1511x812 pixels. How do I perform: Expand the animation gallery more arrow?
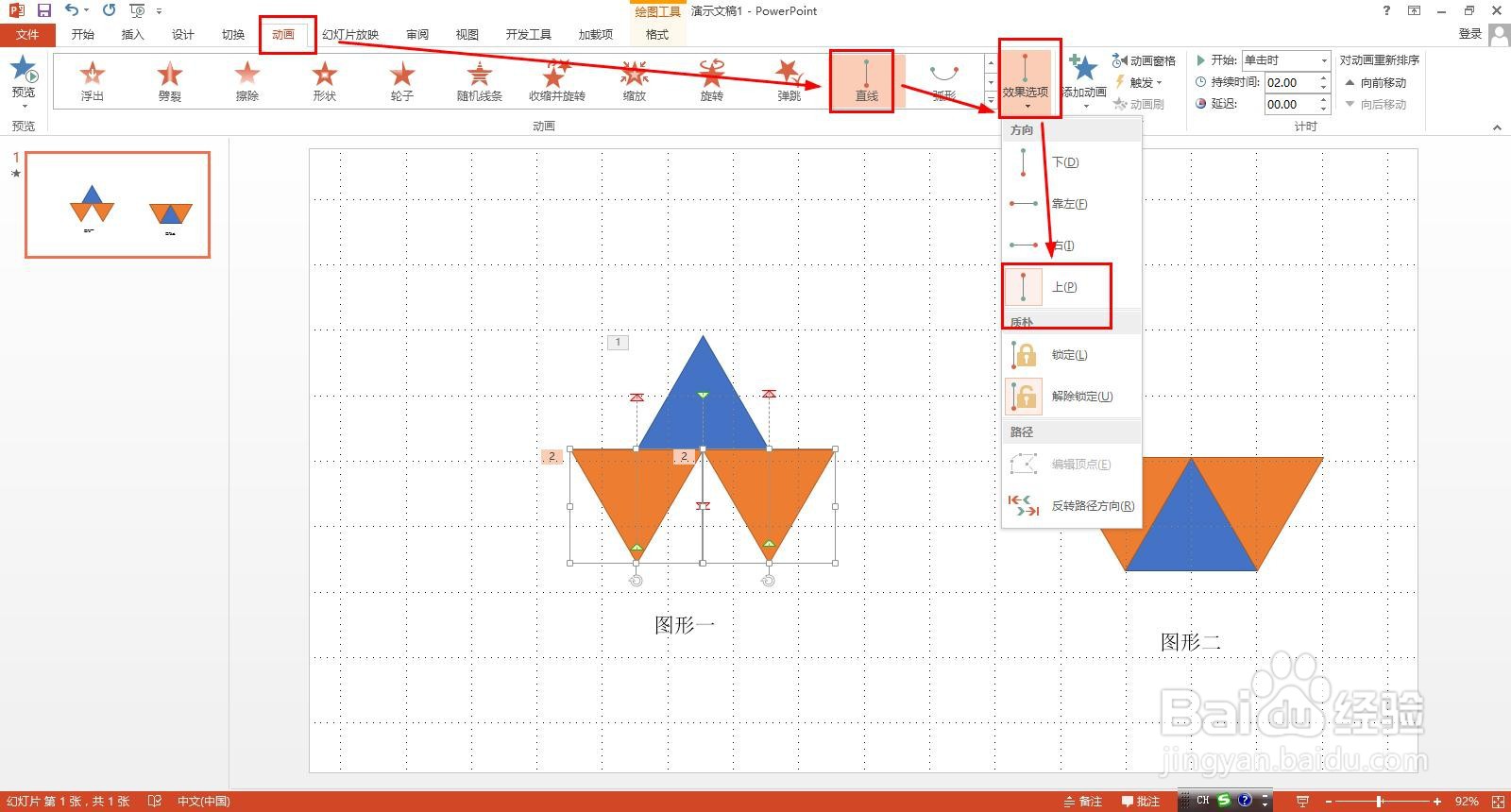(991, 100)
